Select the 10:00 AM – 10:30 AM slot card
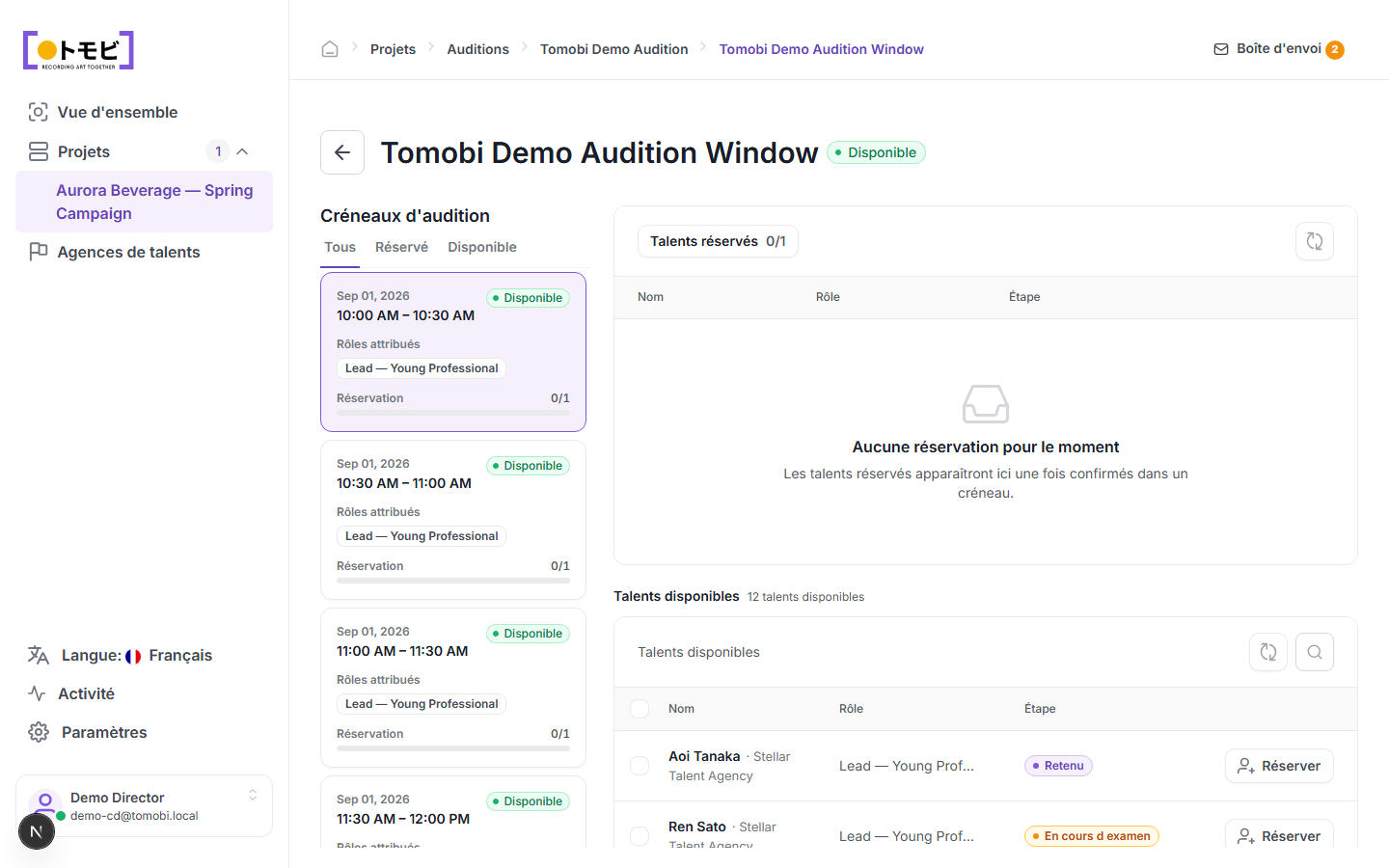 tap(453, 352)
